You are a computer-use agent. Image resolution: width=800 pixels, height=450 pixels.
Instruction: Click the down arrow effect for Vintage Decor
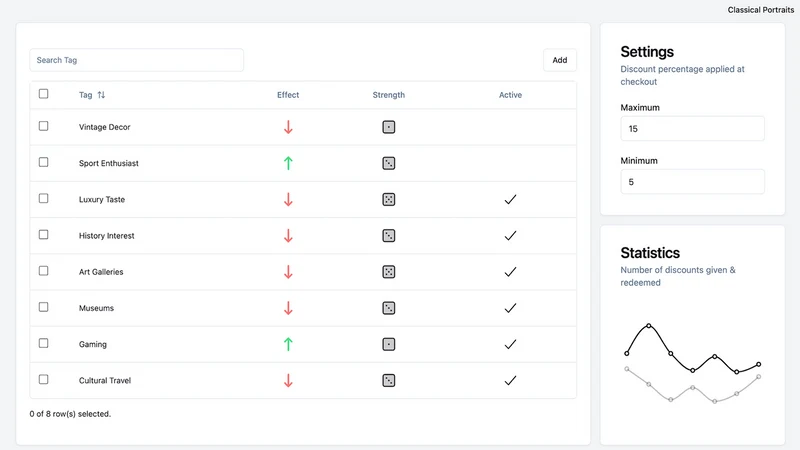coord(288,127)
